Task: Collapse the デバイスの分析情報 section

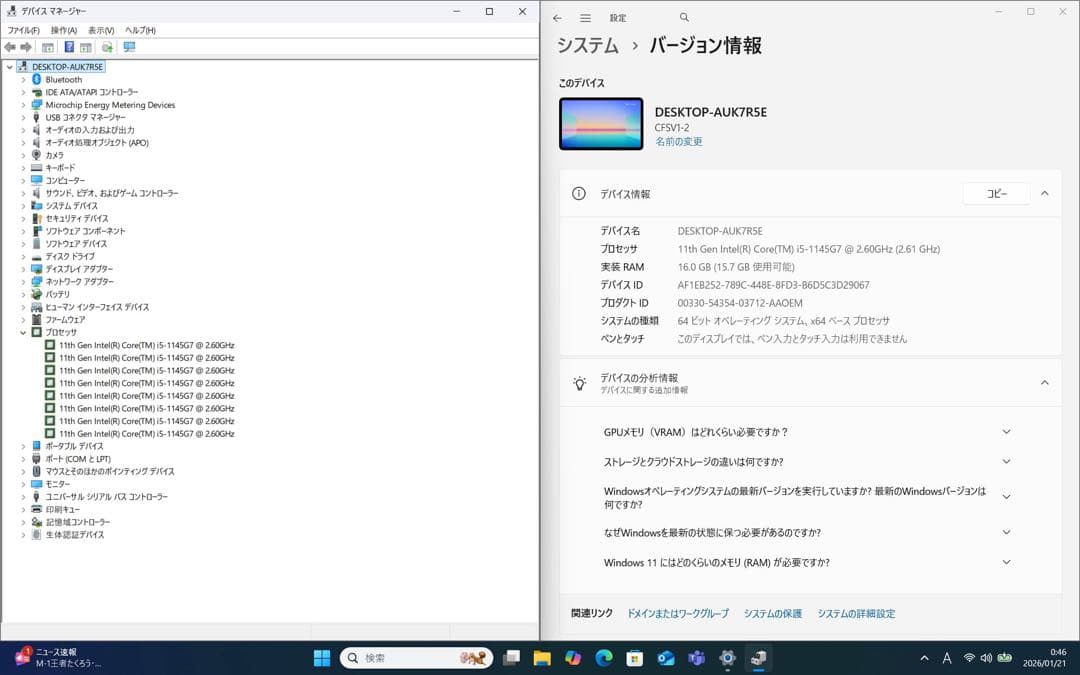Action: (1044, 382)
